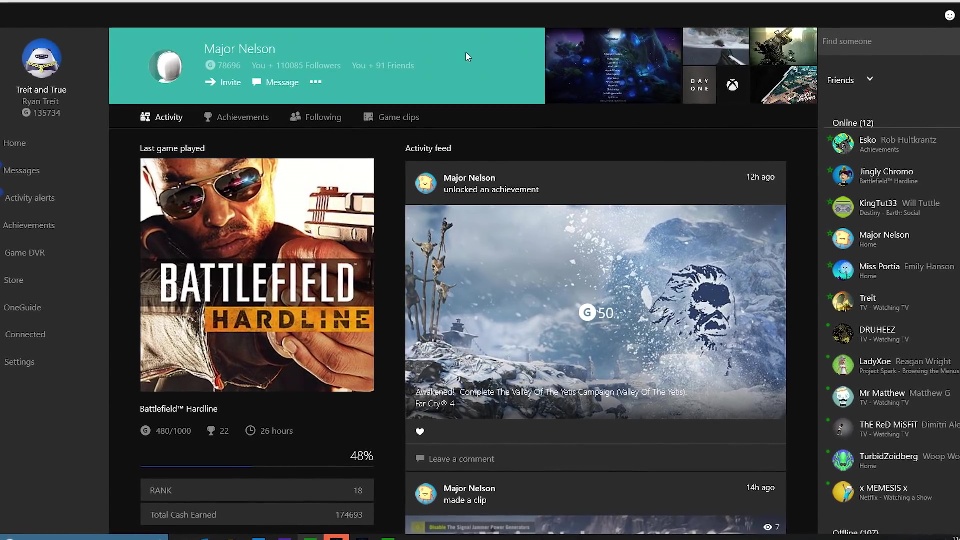Click the smiley feedback icon
This screenshot has height=540, width=960.
coord(950,15)
